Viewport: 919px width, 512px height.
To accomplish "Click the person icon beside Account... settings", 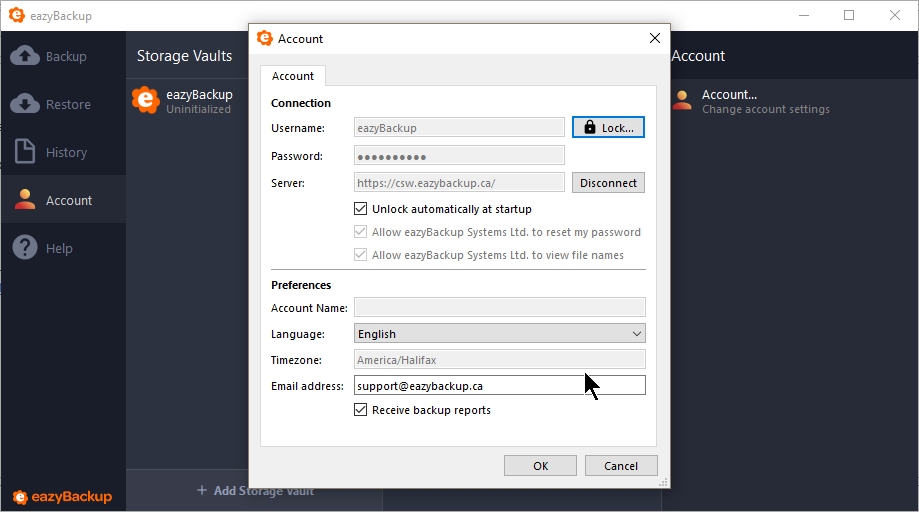I will (682, 100).
